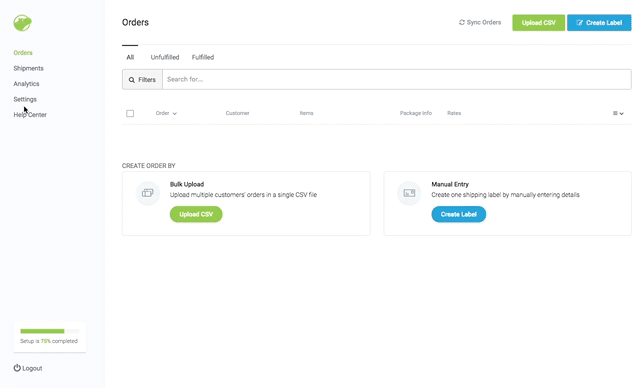Open the column settings list dropdown

618,113
